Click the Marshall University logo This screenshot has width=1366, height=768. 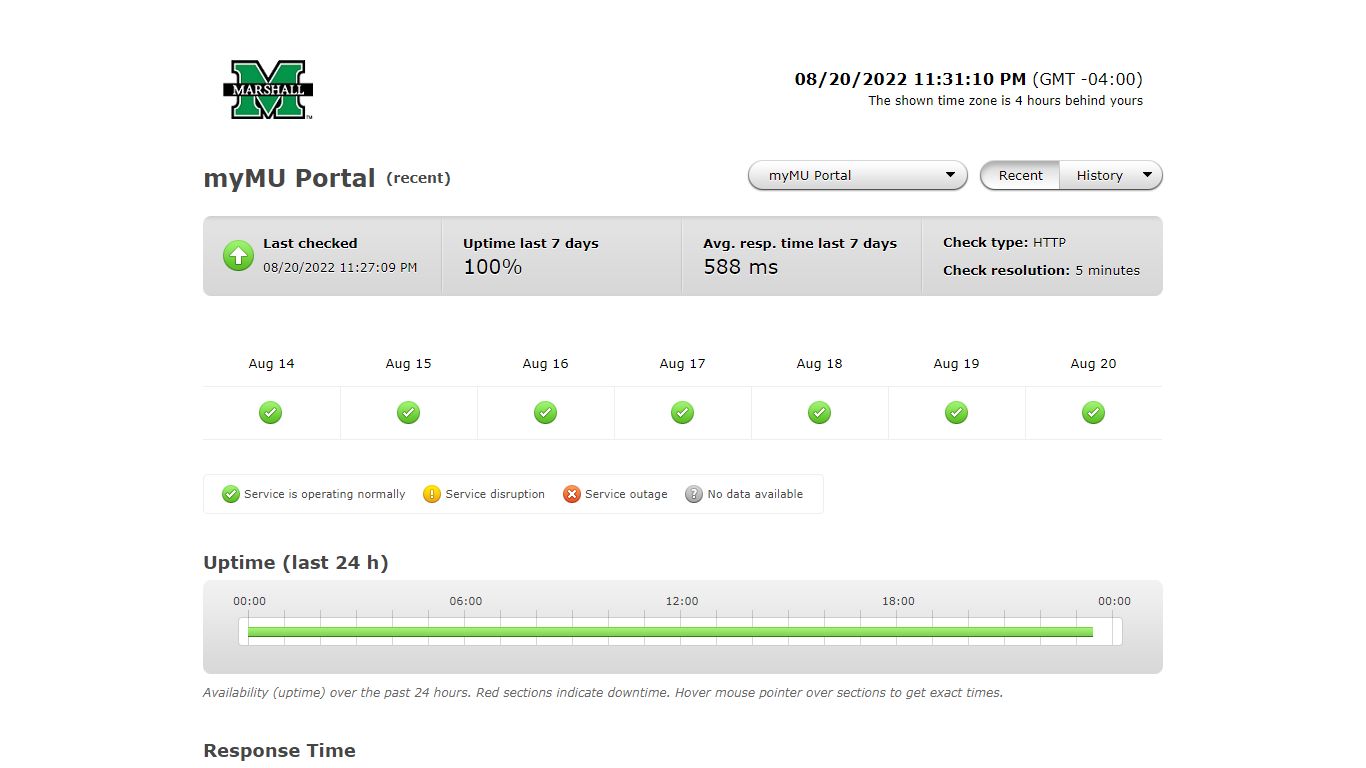(x=268, y=90)
